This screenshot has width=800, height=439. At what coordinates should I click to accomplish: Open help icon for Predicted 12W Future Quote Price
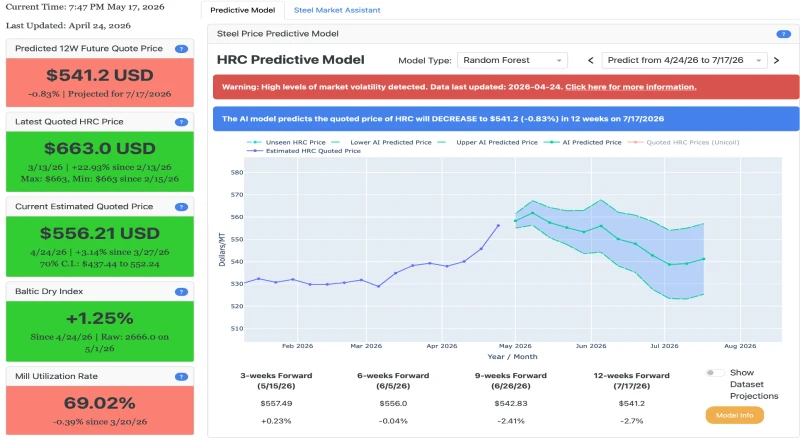[181, 49]
